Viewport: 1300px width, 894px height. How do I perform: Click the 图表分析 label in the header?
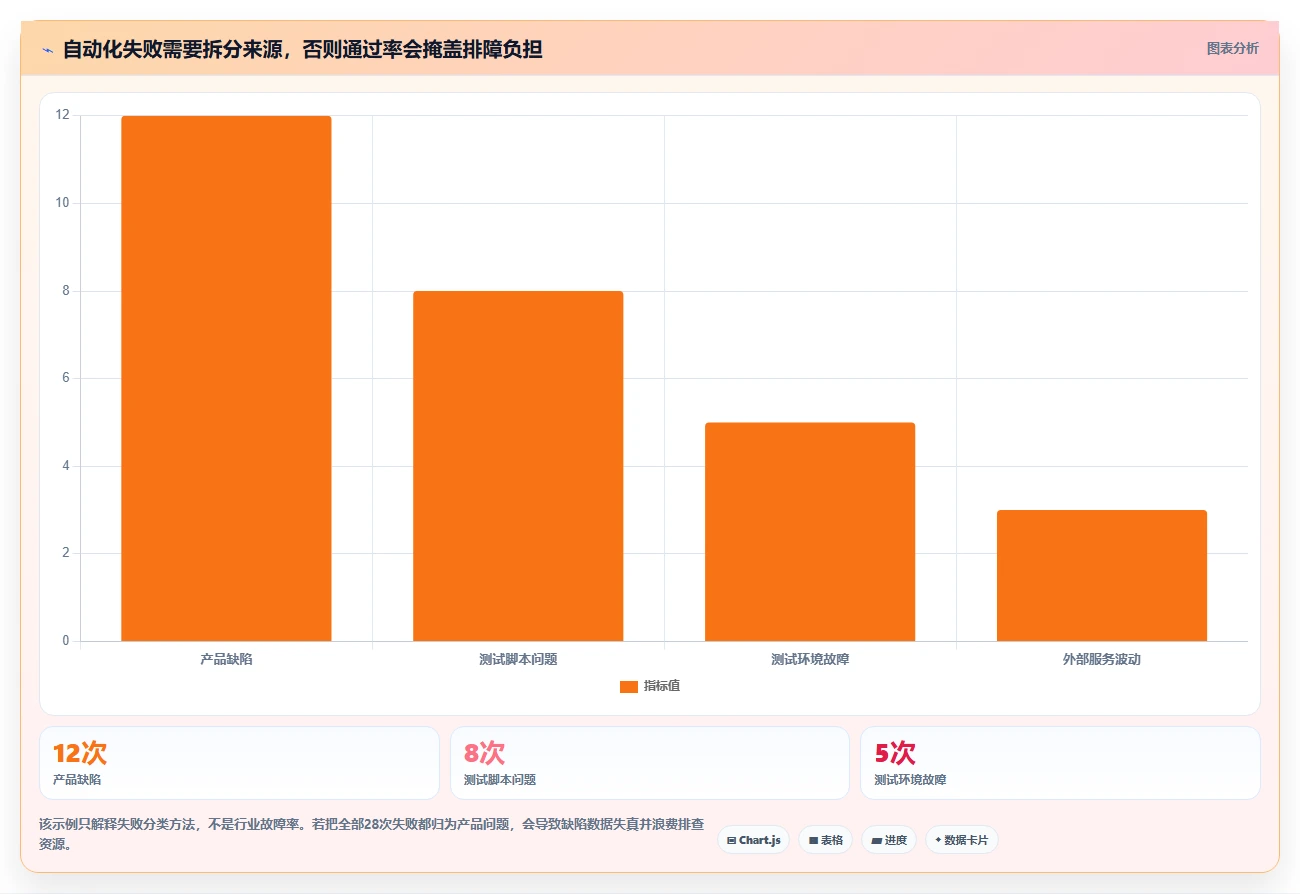pyautogui.click(x=1232, y=48)
